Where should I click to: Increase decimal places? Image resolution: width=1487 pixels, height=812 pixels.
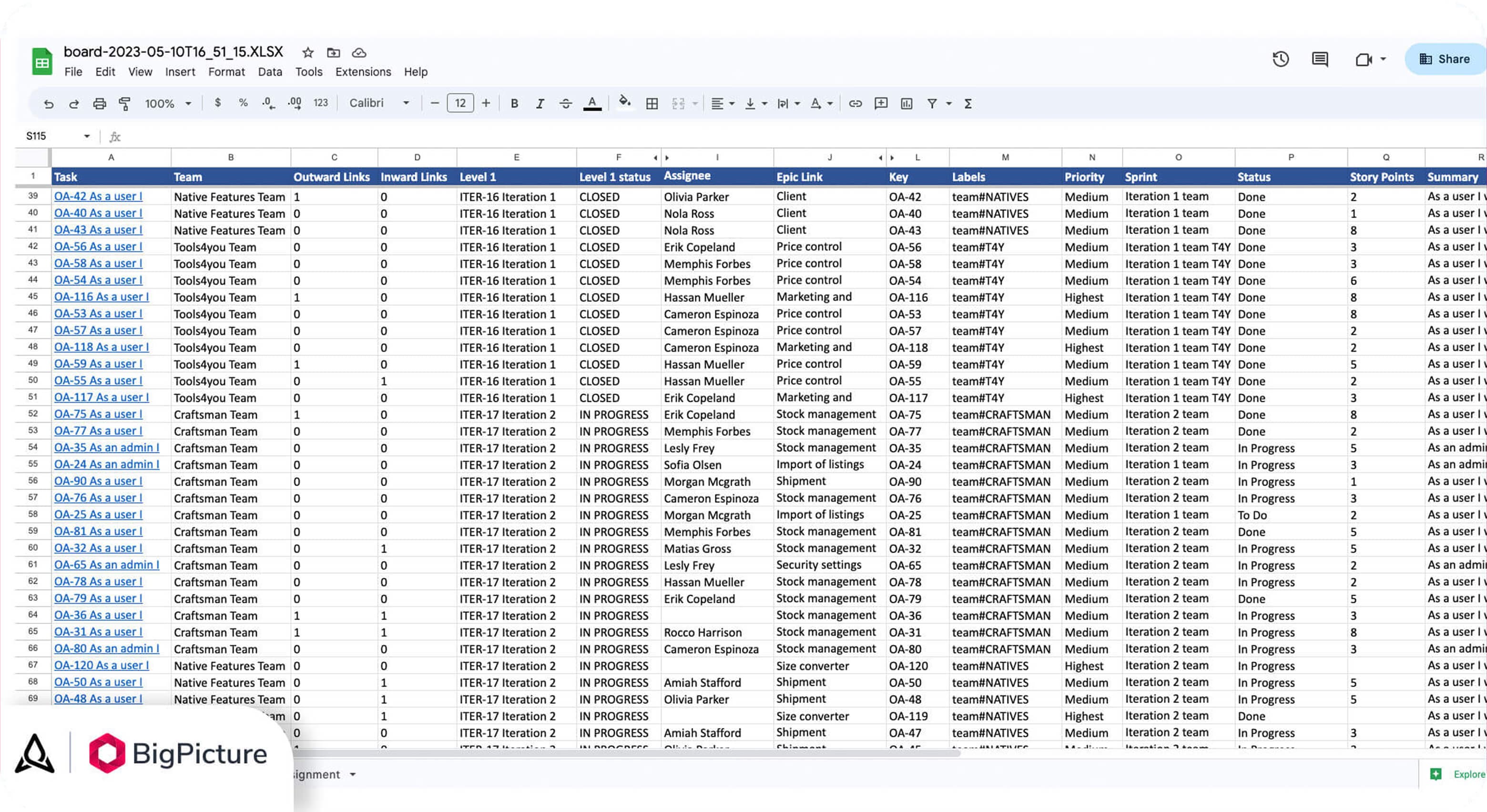295,103
